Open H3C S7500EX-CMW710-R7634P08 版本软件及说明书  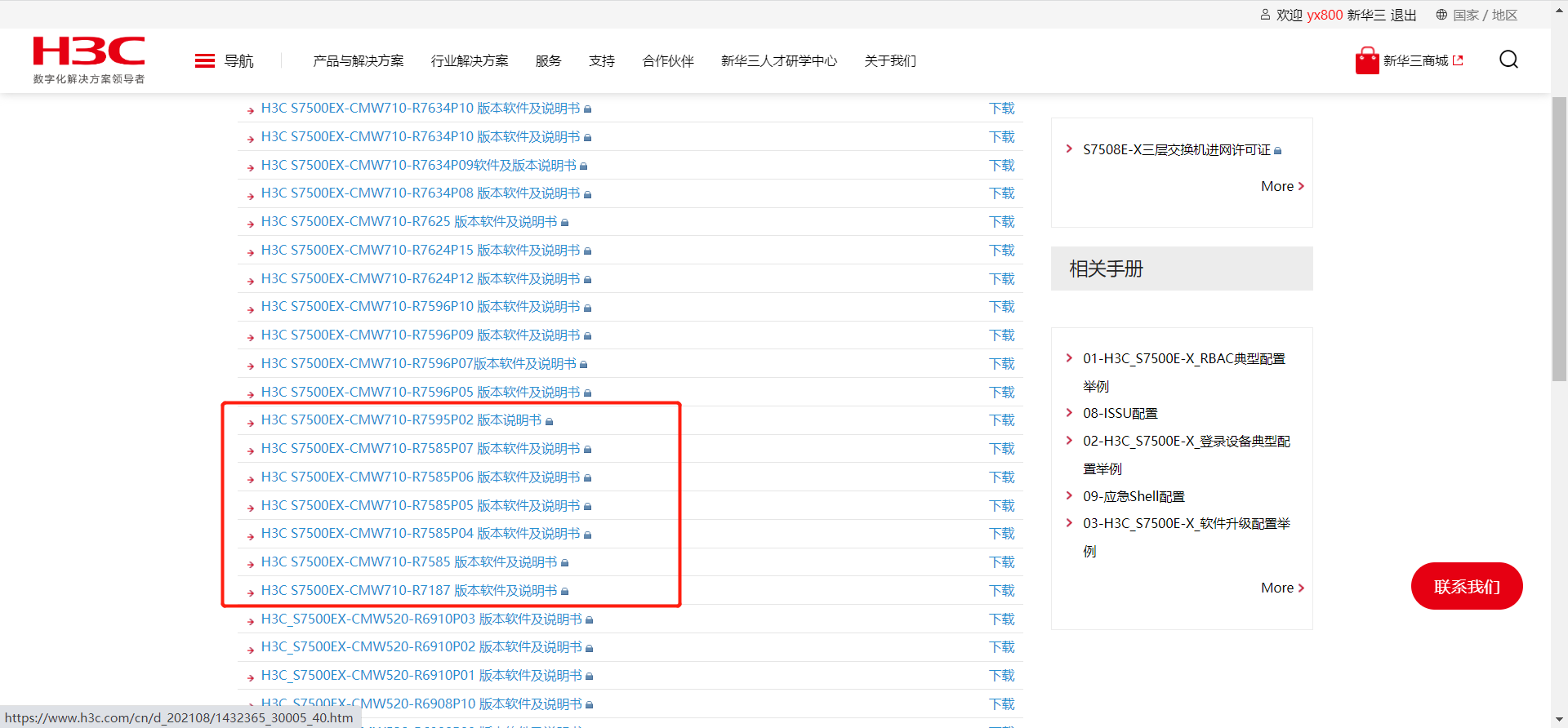pos(421,193)
